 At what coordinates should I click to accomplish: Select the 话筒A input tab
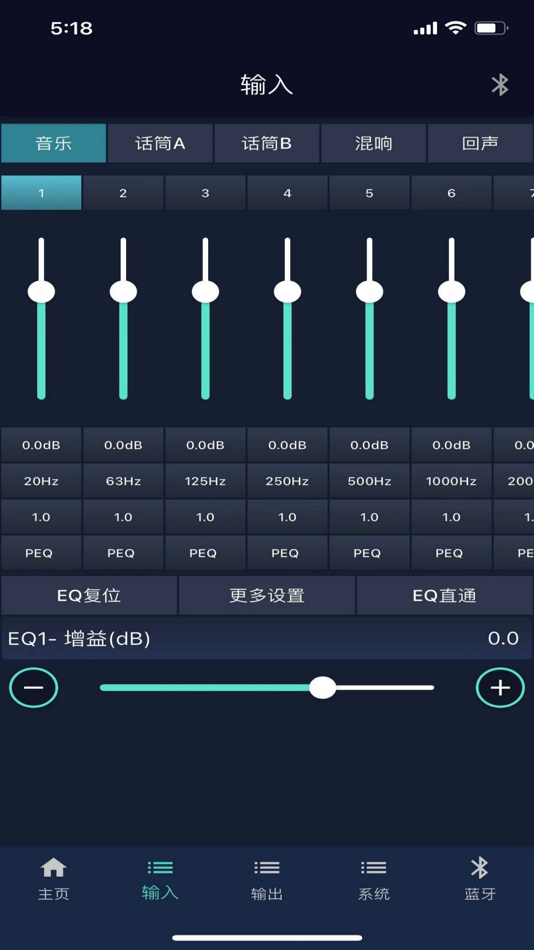pyautogui.click(x=160, y=144)
